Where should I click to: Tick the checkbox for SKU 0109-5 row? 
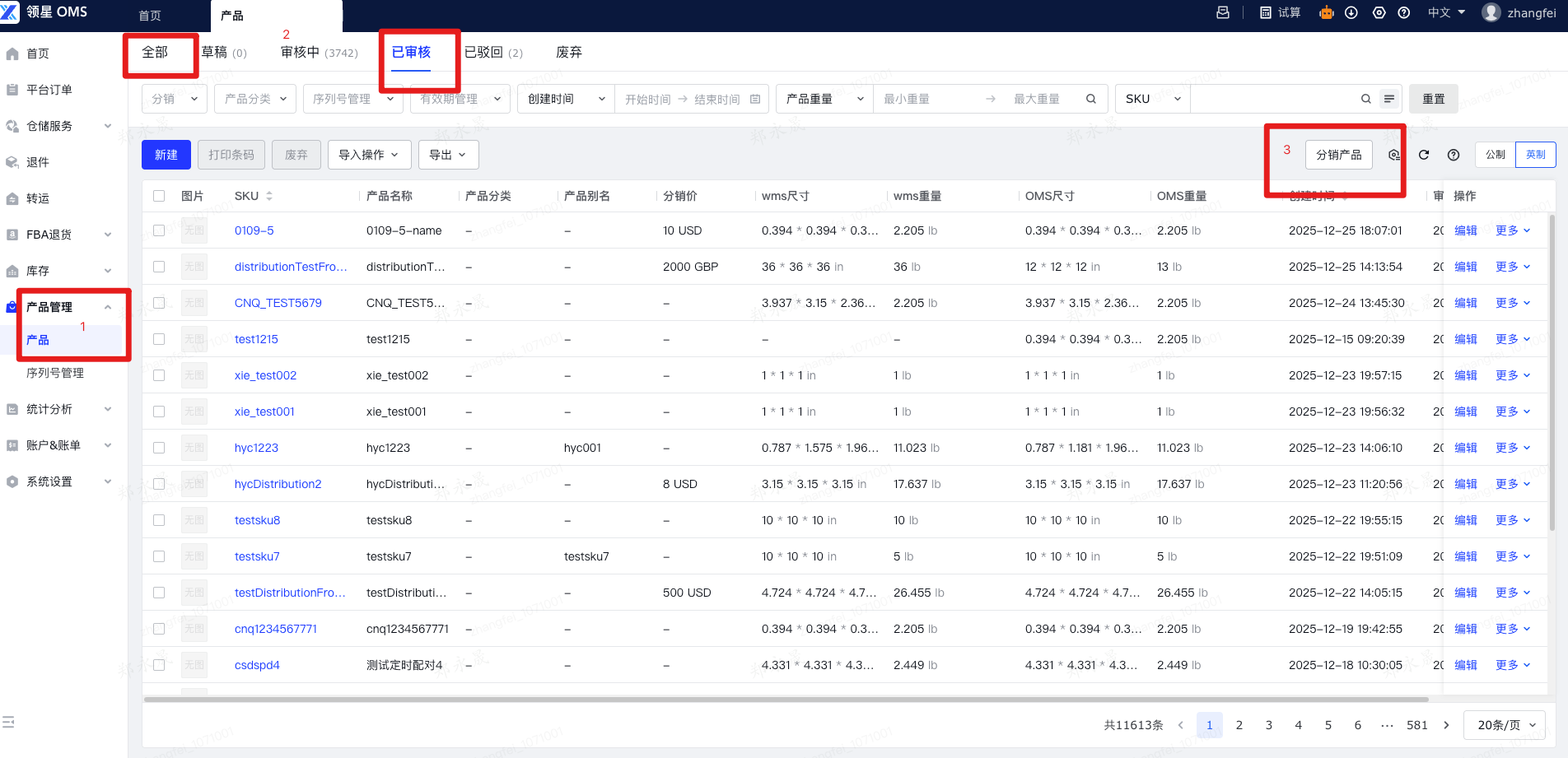pos(159,230)
